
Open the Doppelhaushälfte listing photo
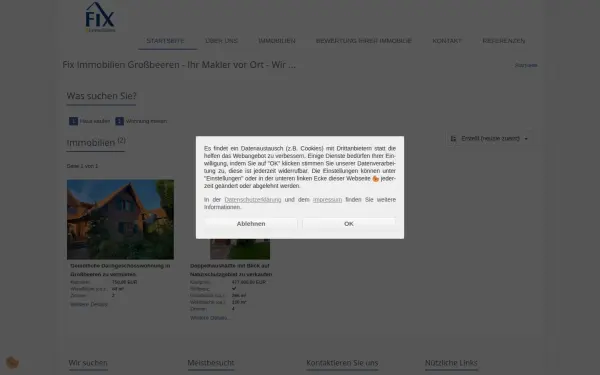click(x=240, y=249)
